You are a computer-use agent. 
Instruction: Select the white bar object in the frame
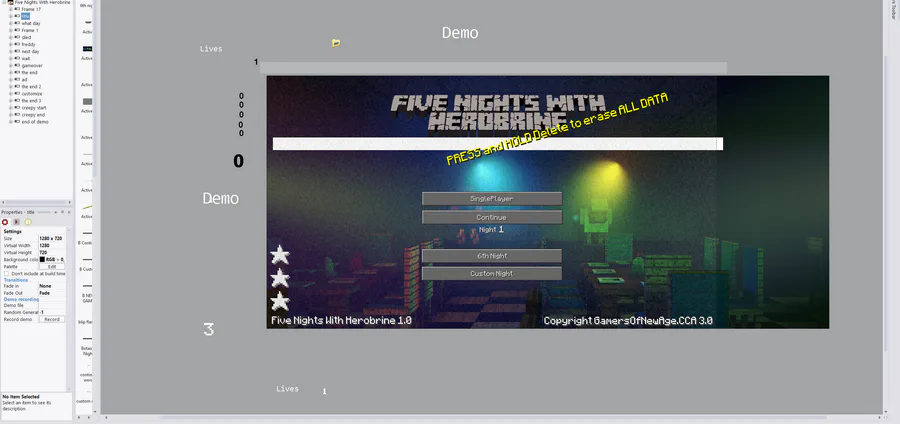pyautogui.click(x=498, y=143)
